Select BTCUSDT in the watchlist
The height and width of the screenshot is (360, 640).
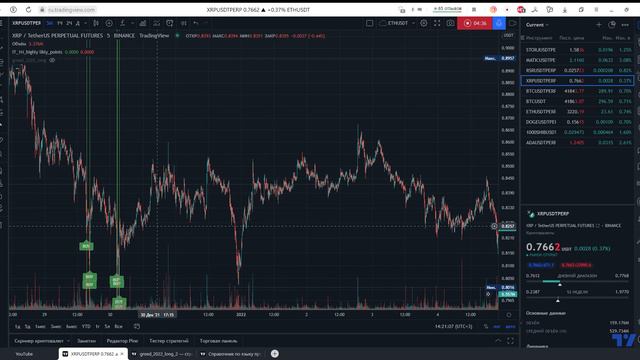tap(578, 101)
